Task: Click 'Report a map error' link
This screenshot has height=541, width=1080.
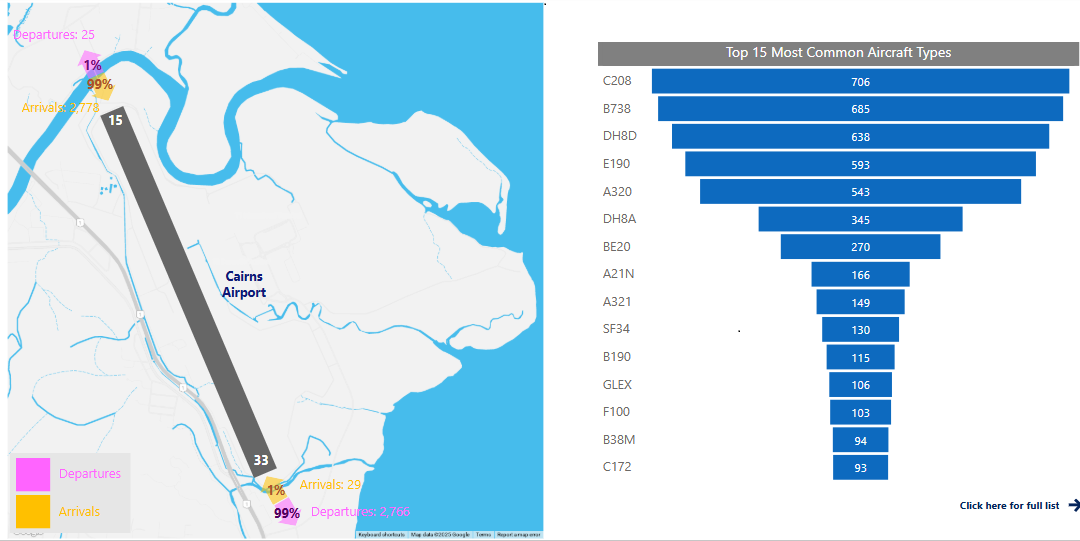Action: click(519, 535)
